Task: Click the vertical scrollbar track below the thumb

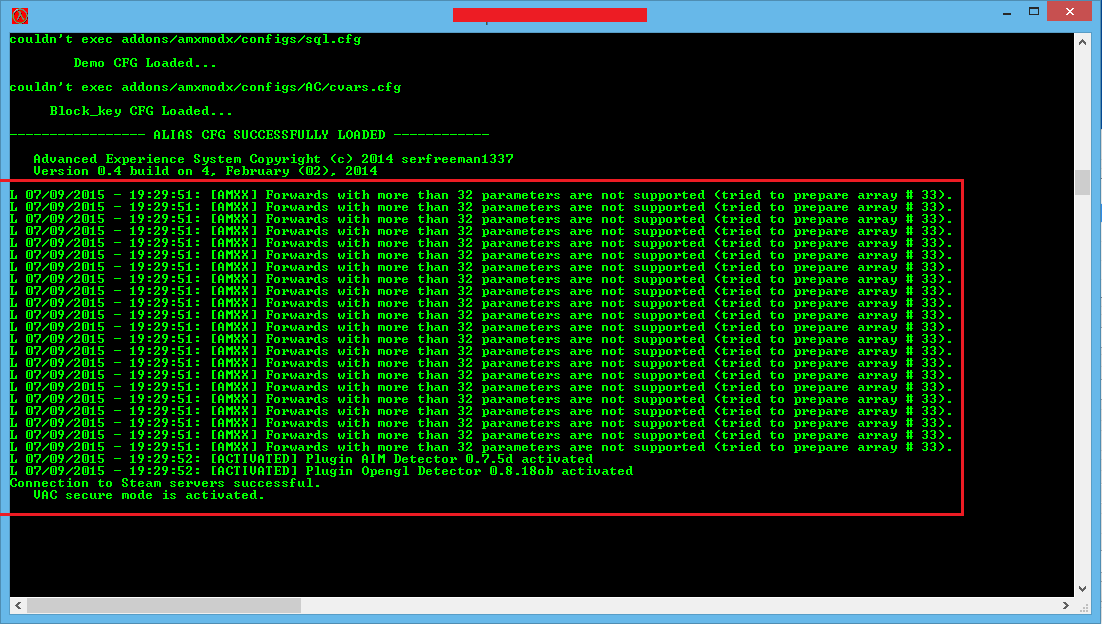Action: [x=1082, y=387]
